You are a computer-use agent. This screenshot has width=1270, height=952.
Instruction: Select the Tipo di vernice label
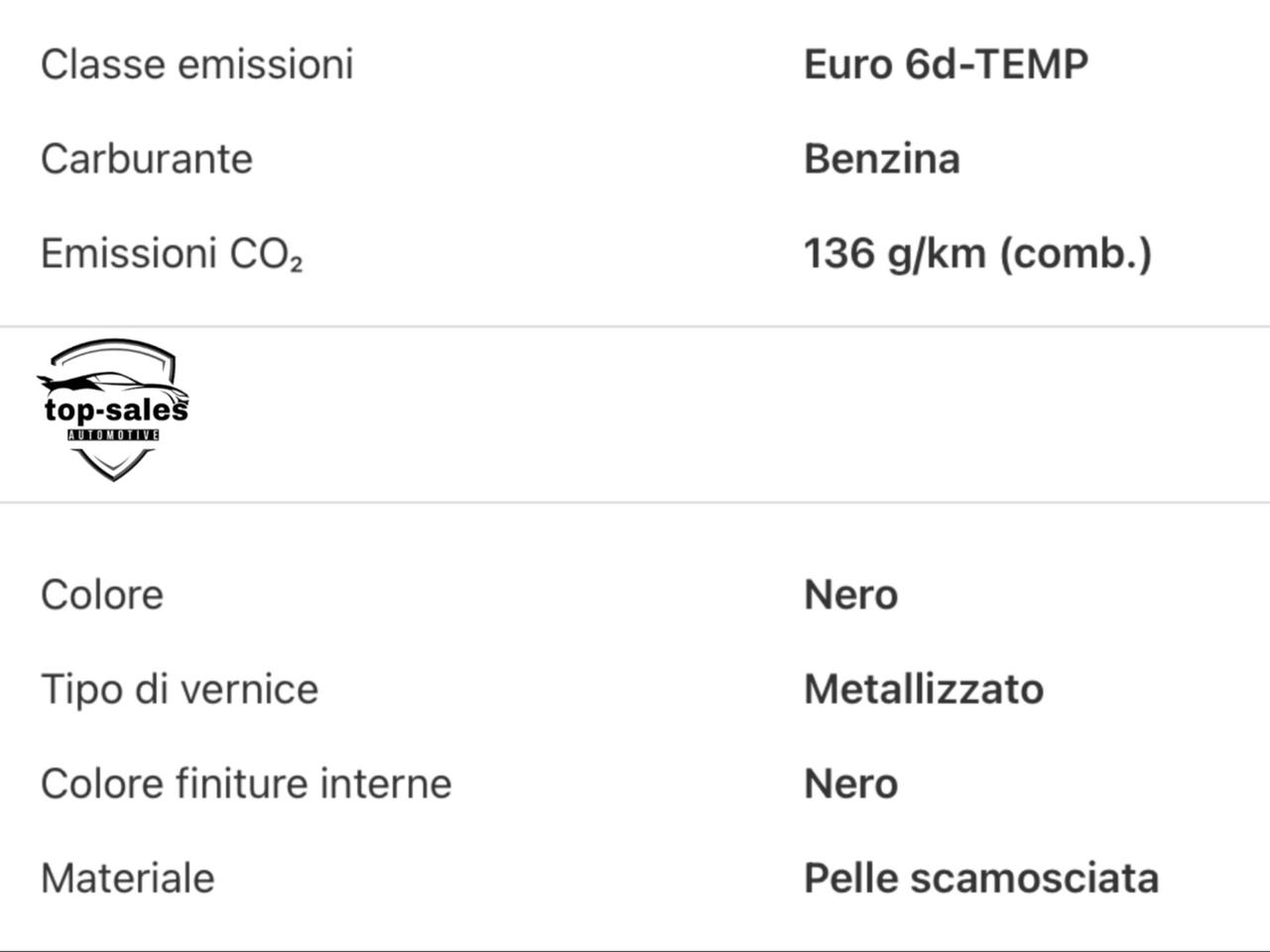(180, 689)
